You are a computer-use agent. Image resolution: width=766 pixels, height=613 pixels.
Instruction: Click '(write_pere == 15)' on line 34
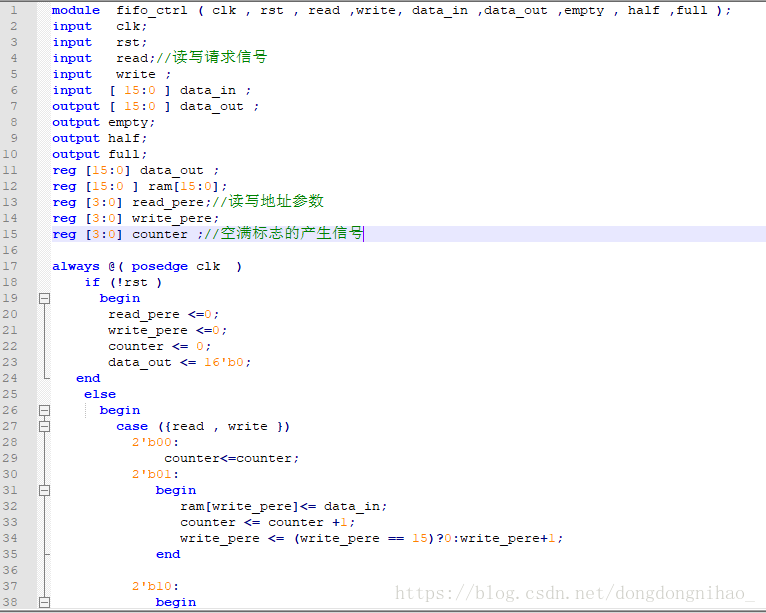point(364,539)
